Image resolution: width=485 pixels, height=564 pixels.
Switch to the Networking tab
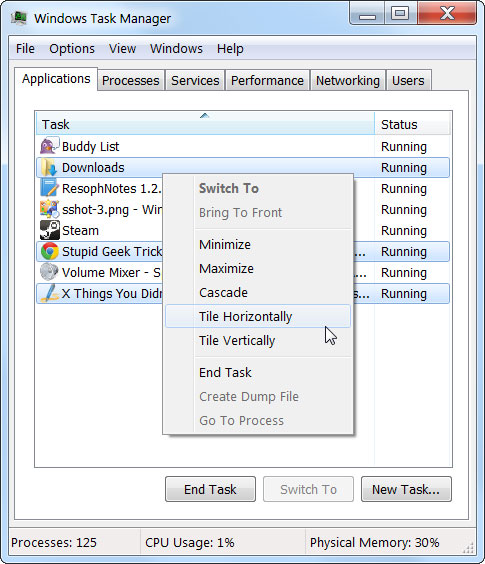click(348, 80)
